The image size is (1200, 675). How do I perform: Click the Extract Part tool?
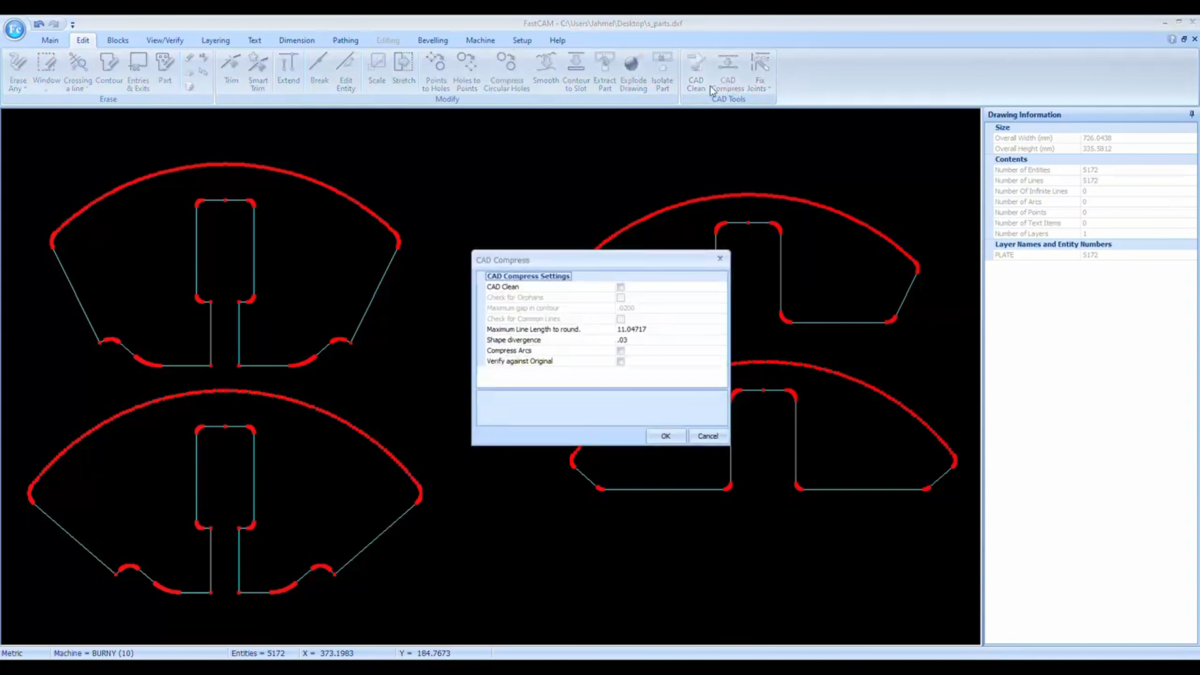tap(605, 72)
